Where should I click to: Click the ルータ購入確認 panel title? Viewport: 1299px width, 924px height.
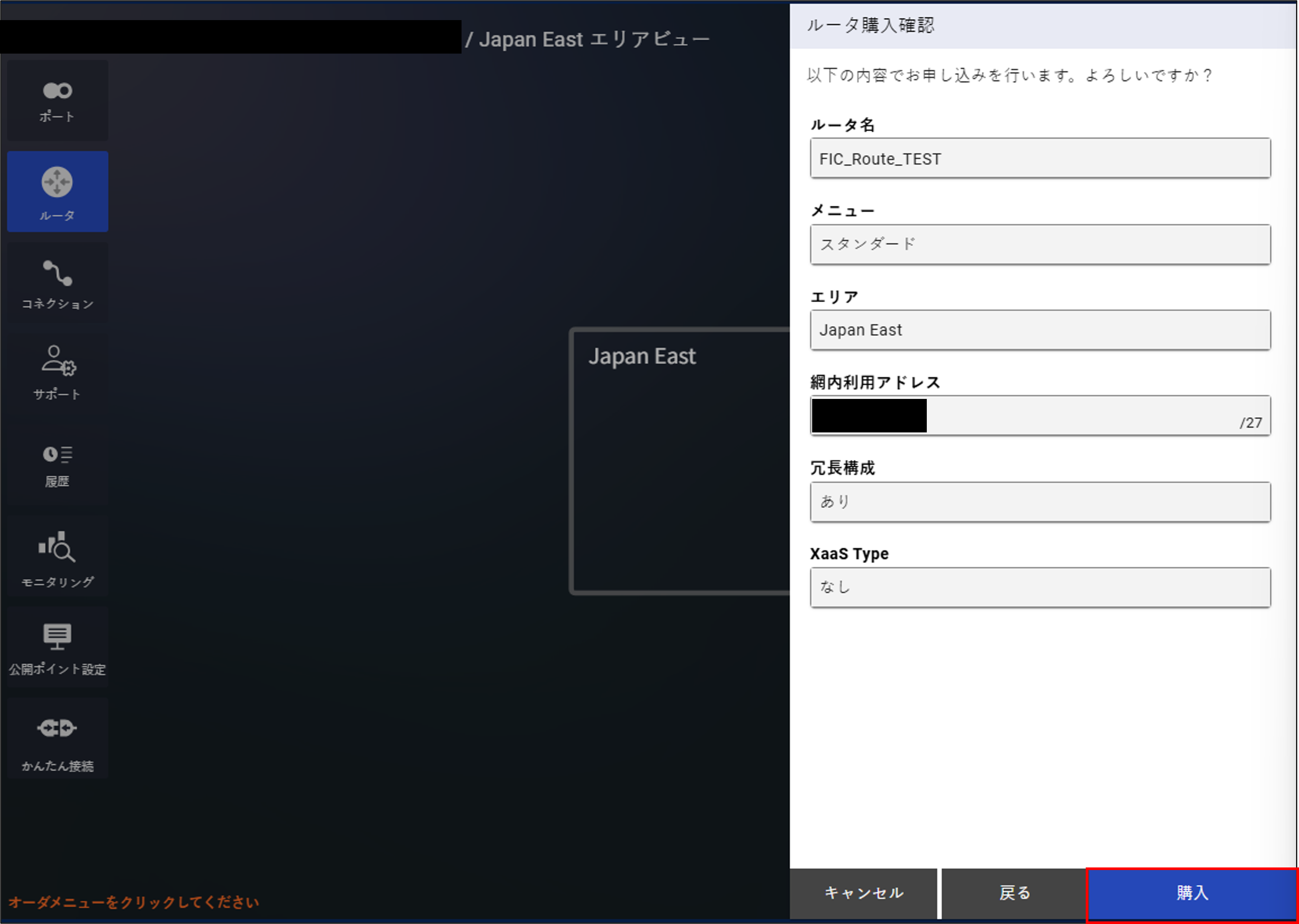tap(871, 26)
